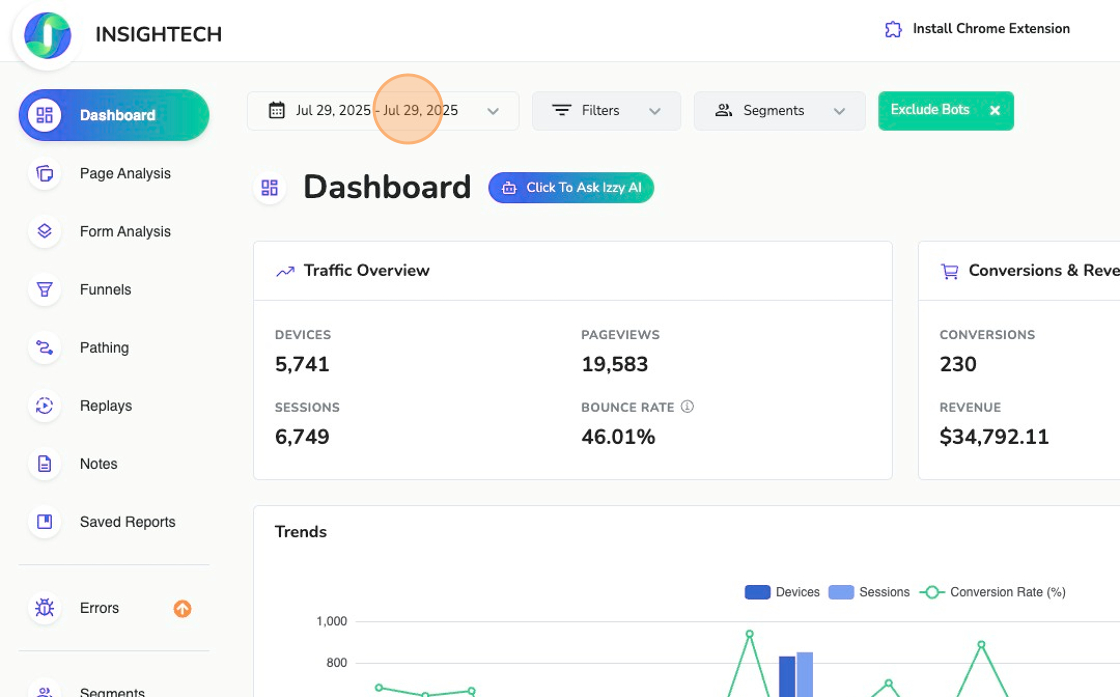Screen dimensions: 1120x697
Task: Click the Trends chart heading
Action: click(x=301, y=532)
